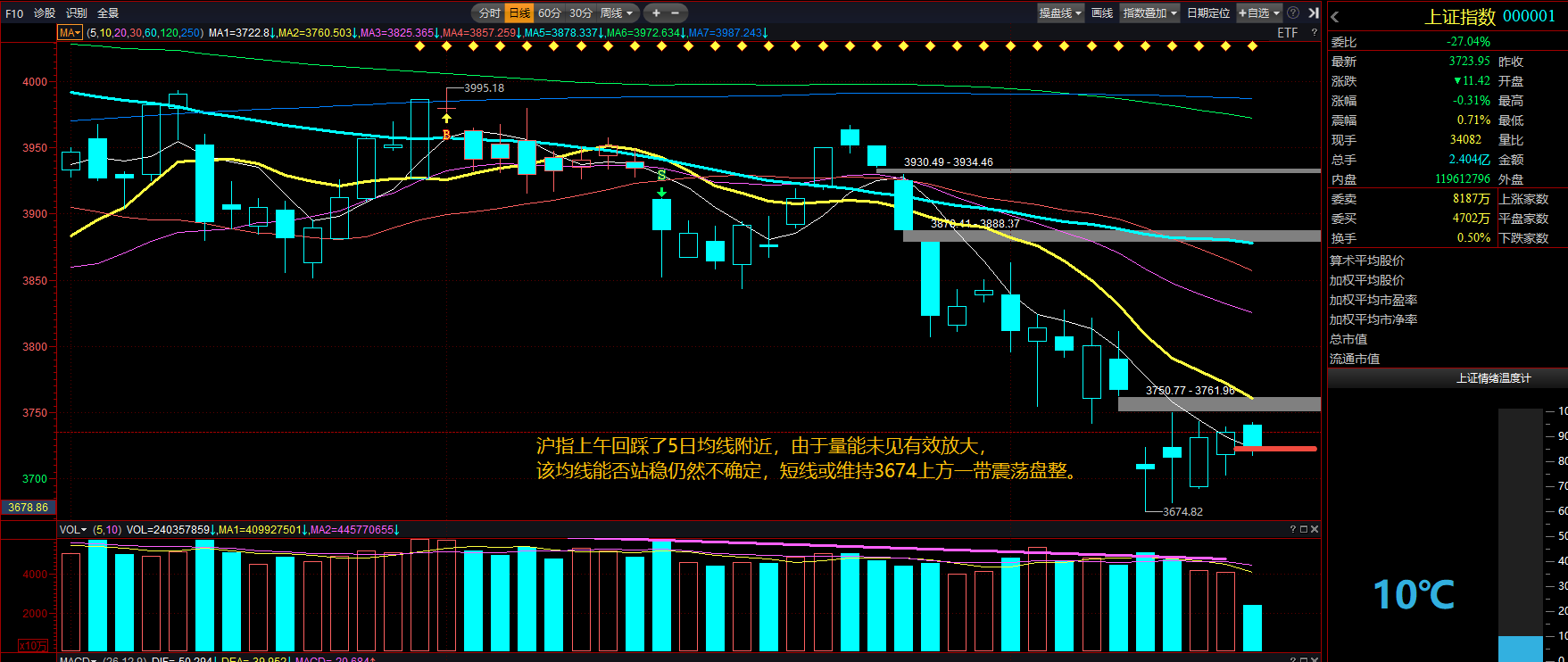The width and height of the screenshot is (1568, 662).
Task: Zoom out chart with minus button
Action: [x=675, y=12]
